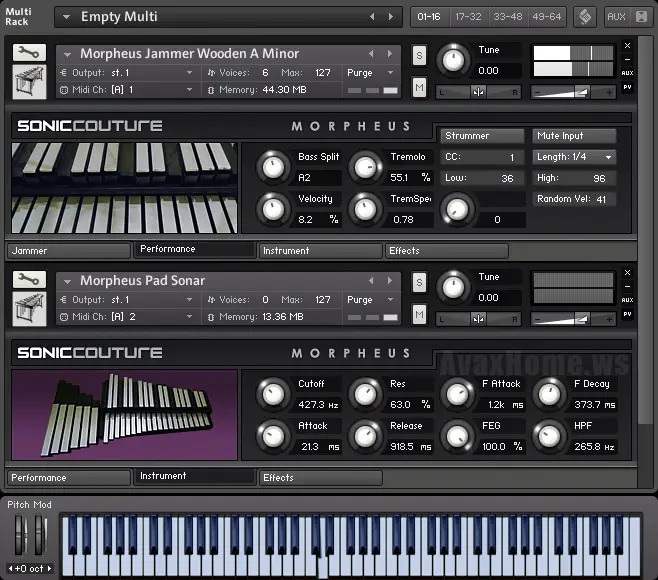Load previous preset for Morpheus Pad Sonar
Screen dimensions: 658x580
pos(371,281)
